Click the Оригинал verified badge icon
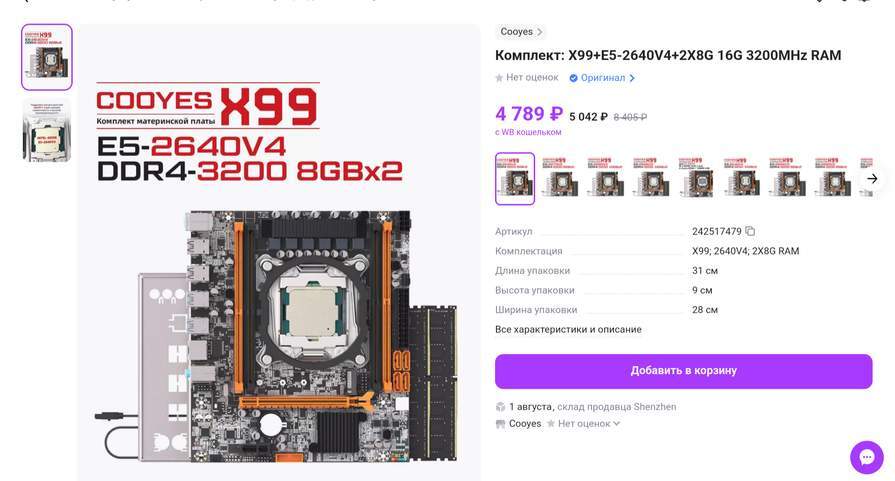 (x=573, y=78)
